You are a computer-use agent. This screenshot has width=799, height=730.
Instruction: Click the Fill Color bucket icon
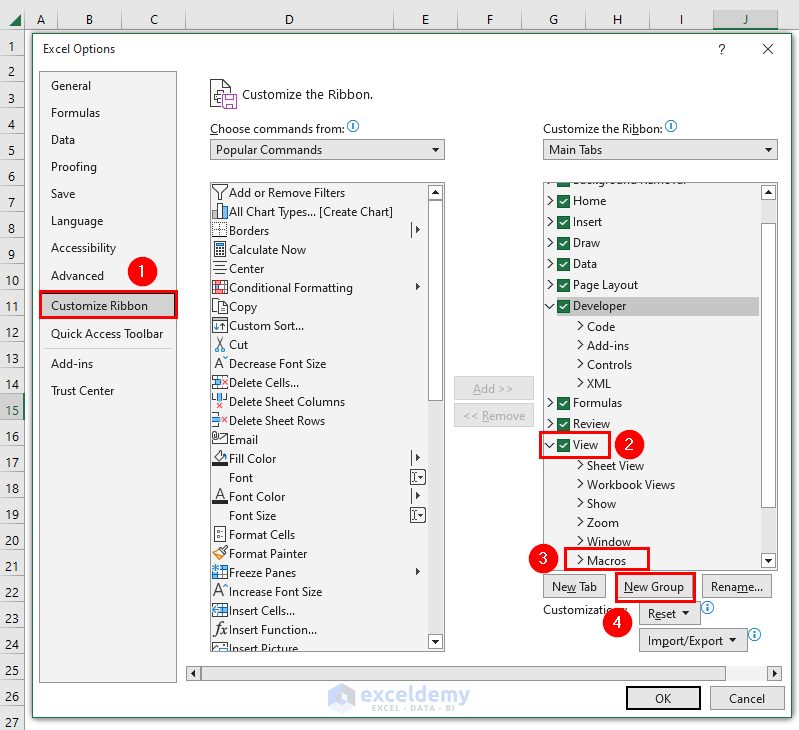point(220,458)
